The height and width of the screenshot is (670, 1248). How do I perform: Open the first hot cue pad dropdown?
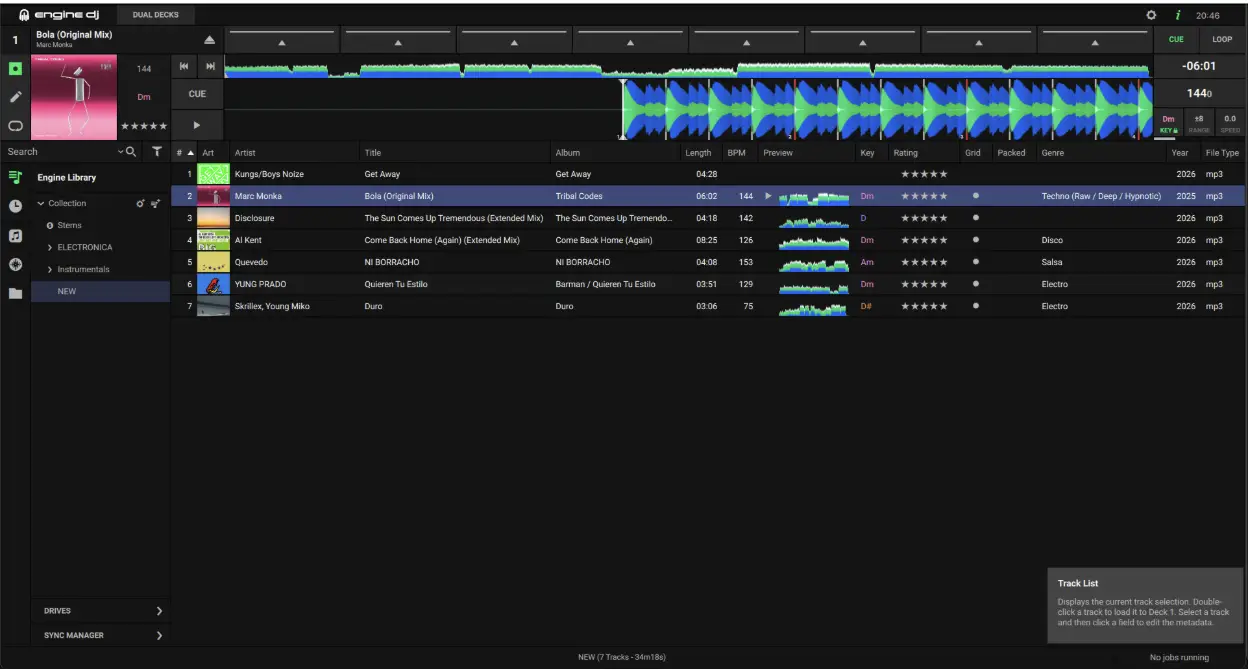click(x=282, y=43)
